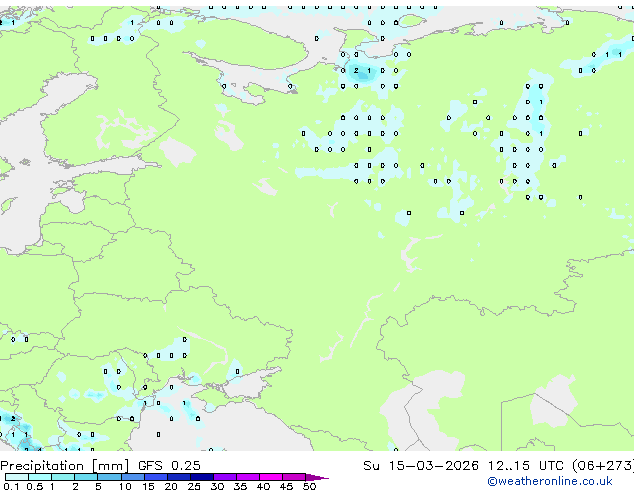
Task: Click the Lake Ladoga gray shape
Action: click(177, 151)
